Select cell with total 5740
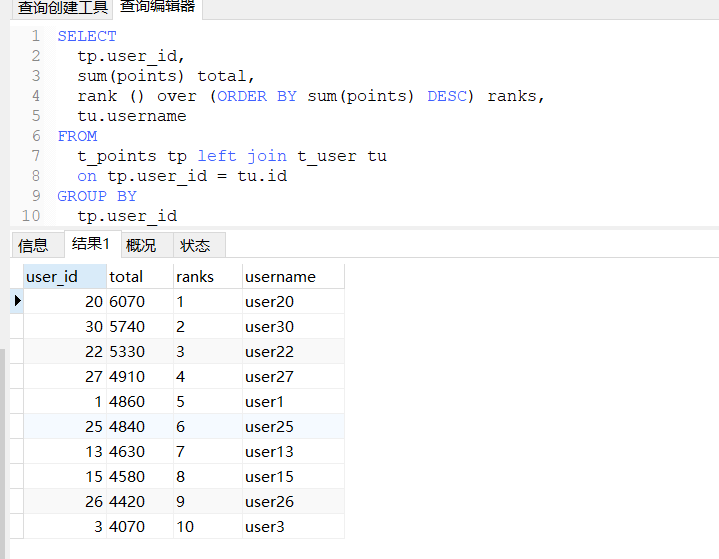719x559 pixels. [140, 327]
